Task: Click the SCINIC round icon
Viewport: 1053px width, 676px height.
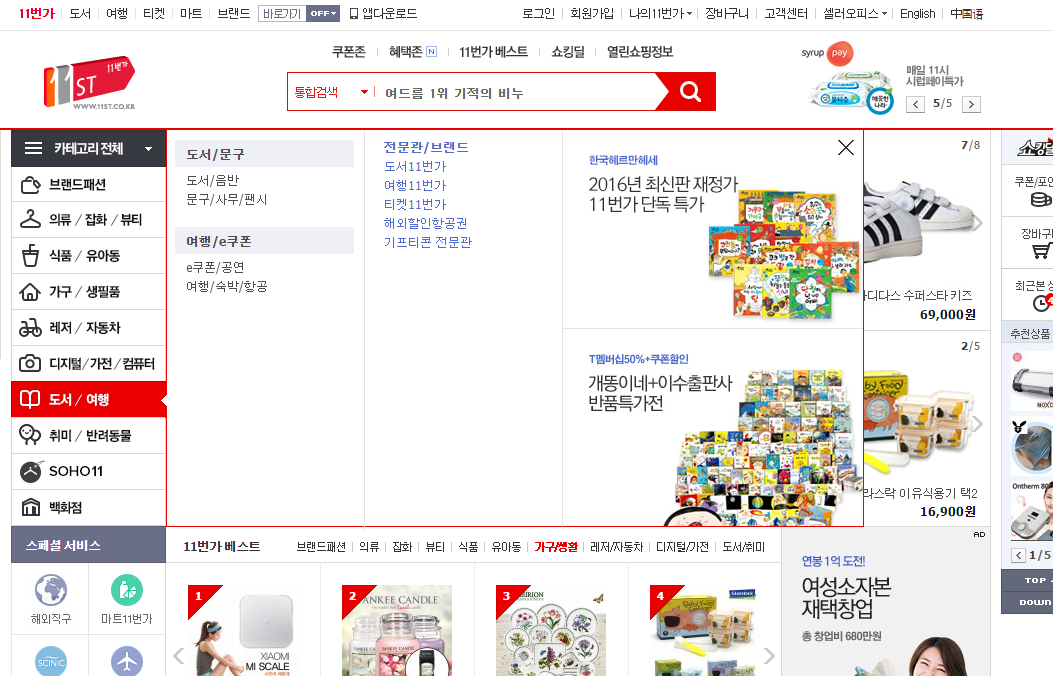Action: [x=51, y=662]
